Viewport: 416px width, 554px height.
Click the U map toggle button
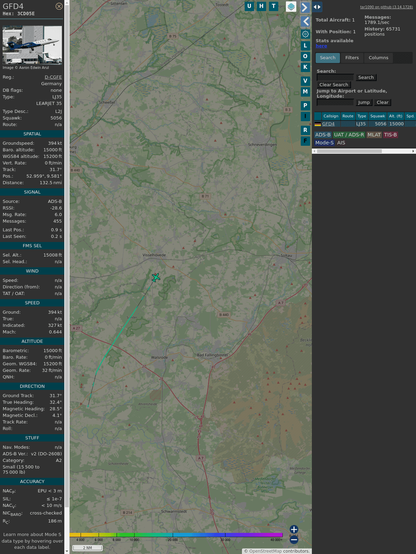click(x=249, y=6)
